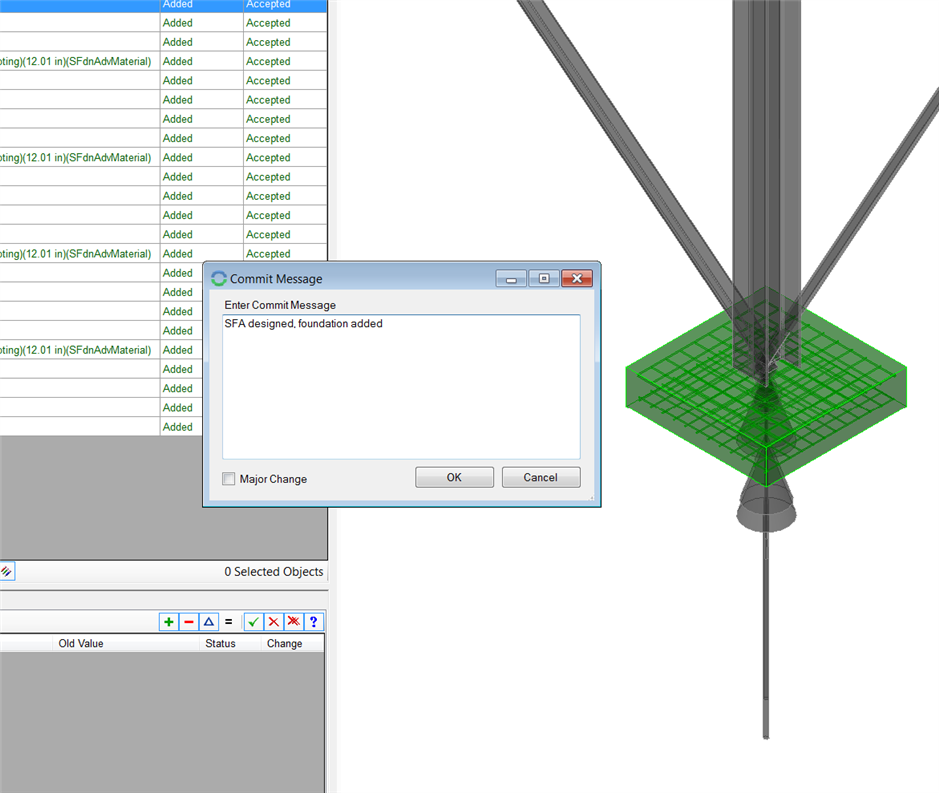
Task: Click the blue question mark icon
Action: [314, 622]
